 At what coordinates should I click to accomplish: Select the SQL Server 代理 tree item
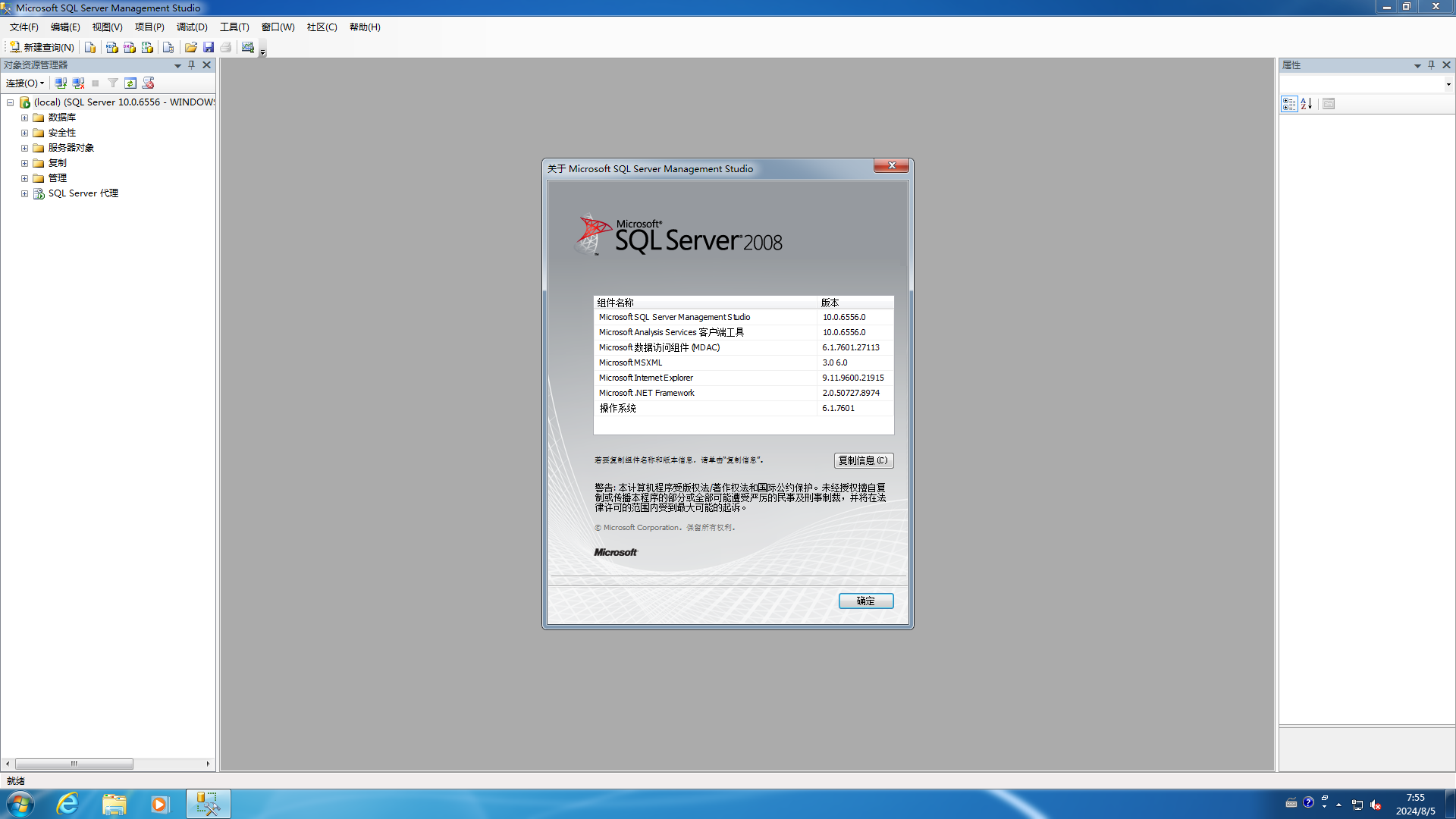click(x=83, y=193)
